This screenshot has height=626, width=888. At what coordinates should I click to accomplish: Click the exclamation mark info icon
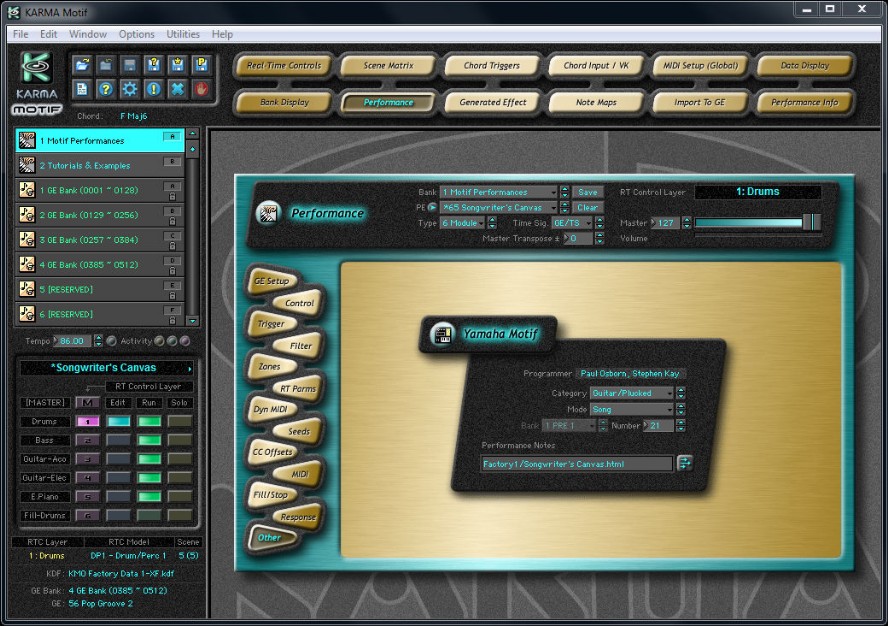153,89
